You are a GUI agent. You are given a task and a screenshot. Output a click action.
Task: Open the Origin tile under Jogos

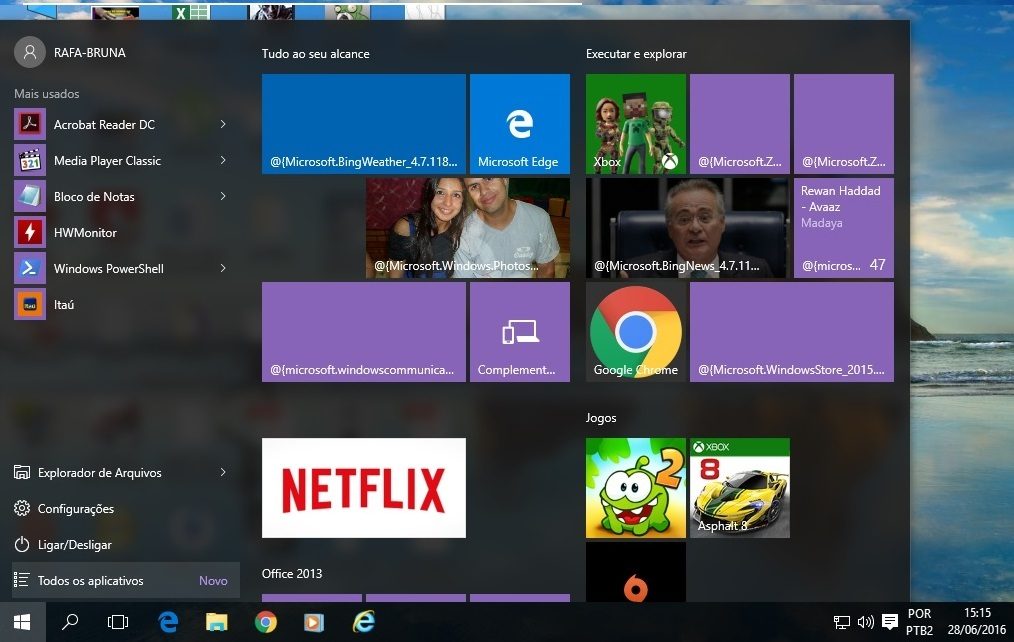click(636, 572)
